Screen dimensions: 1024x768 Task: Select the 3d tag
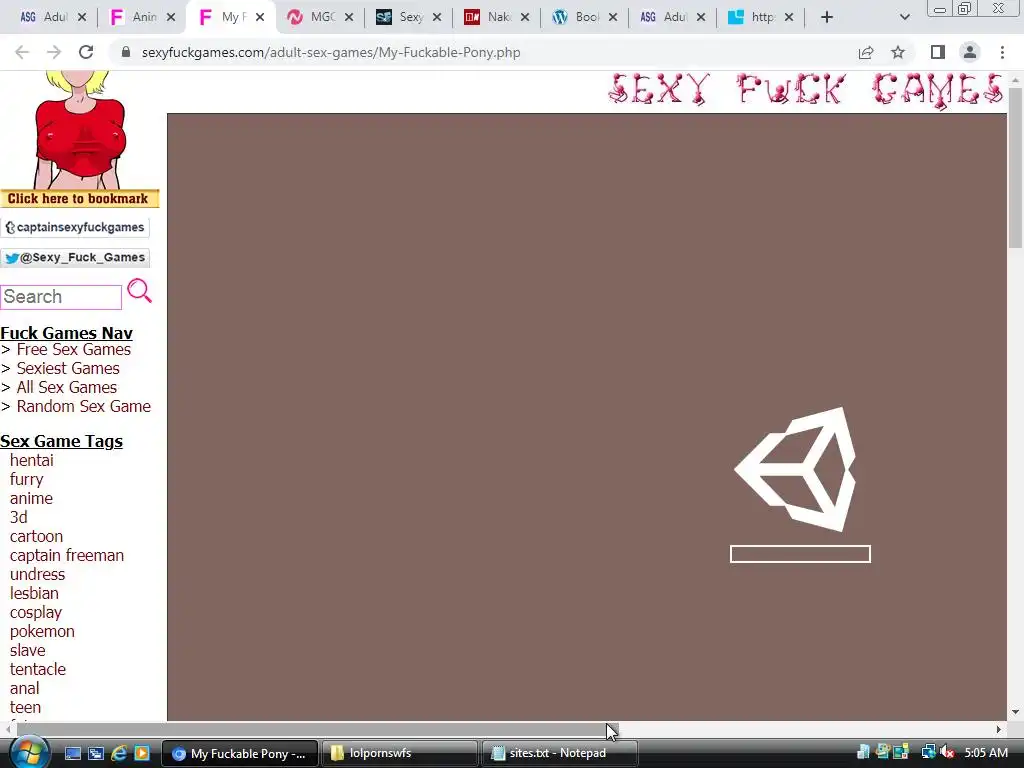click(18, 517)
